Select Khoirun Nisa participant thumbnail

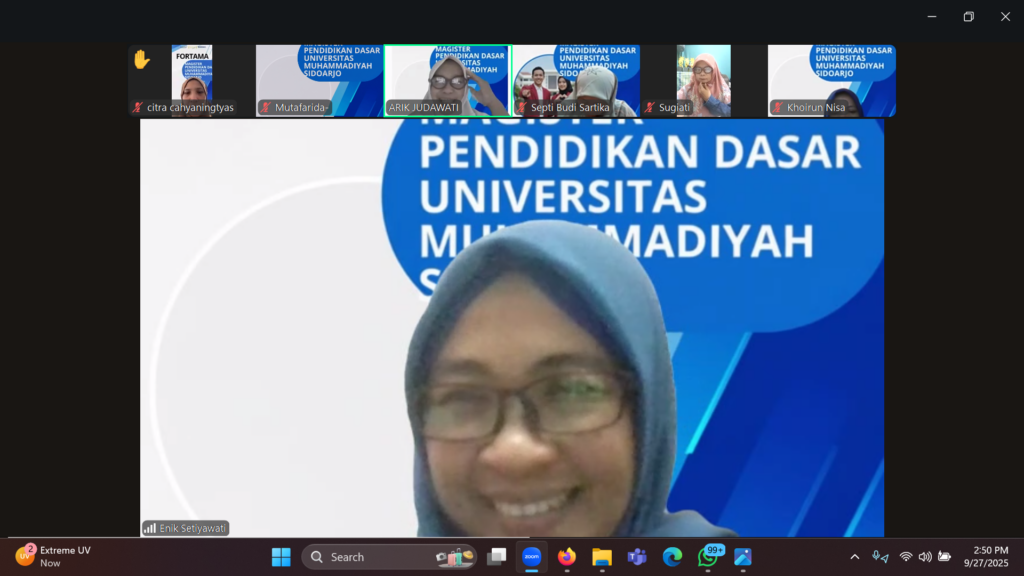pyautogui.click(x=832, y=81)
